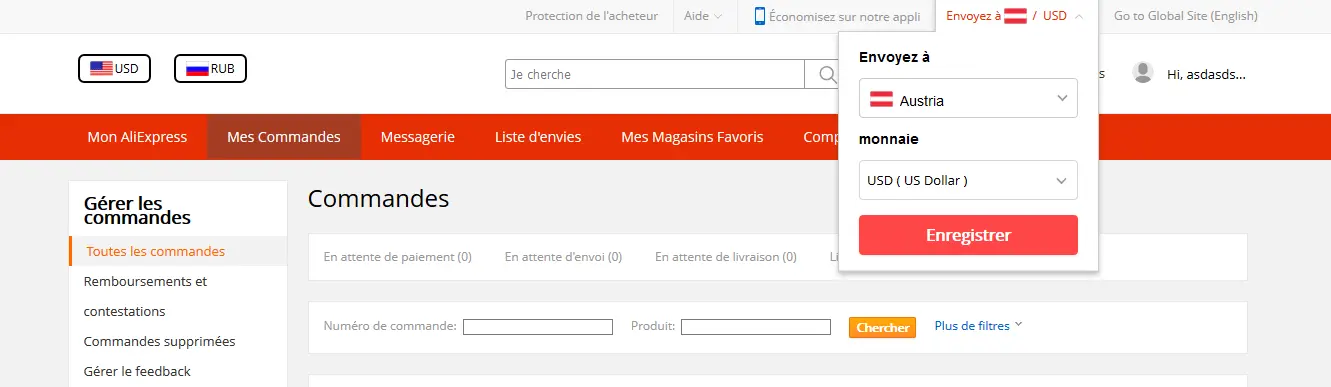Filter by En attente d'envoi (0)
The height and width of the screenshot is (387, 1331).
coord(563,257)
